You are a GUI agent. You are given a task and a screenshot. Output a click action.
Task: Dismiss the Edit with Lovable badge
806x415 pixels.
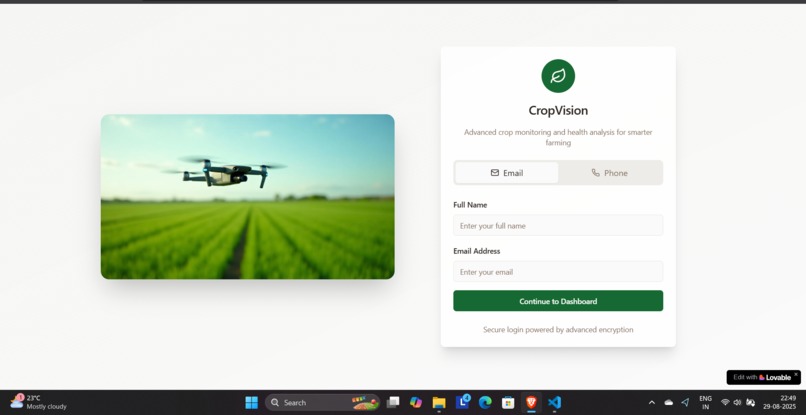tap(796, 374)
